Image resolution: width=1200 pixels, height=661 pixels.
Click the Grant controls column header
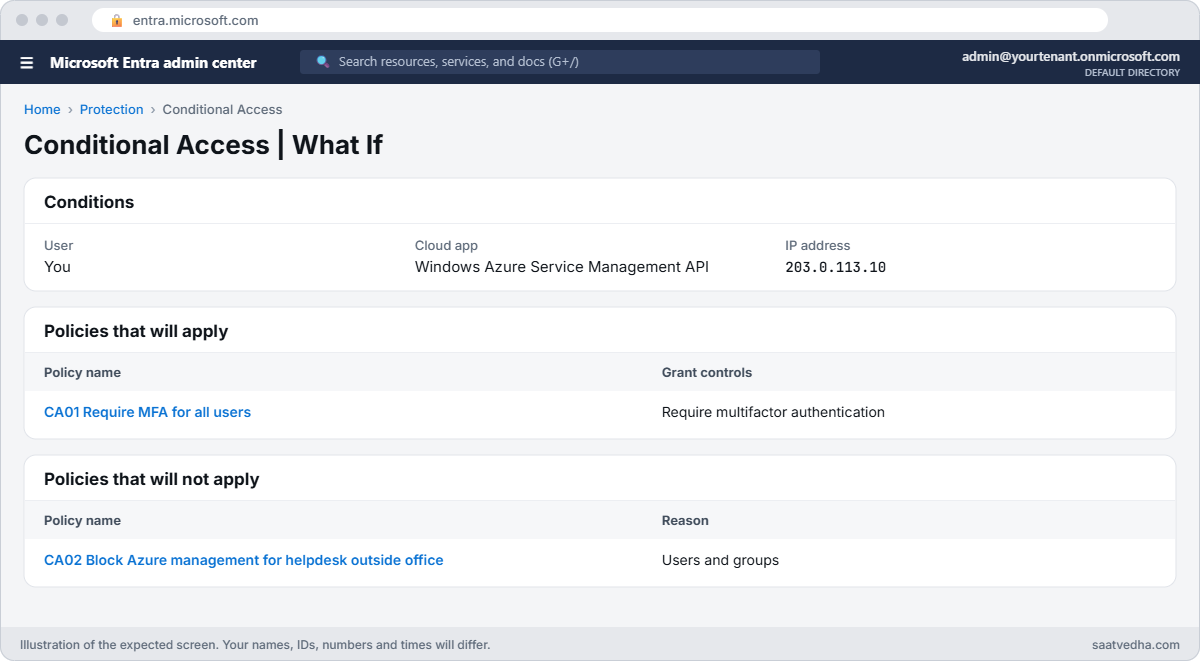coord(707,372)
